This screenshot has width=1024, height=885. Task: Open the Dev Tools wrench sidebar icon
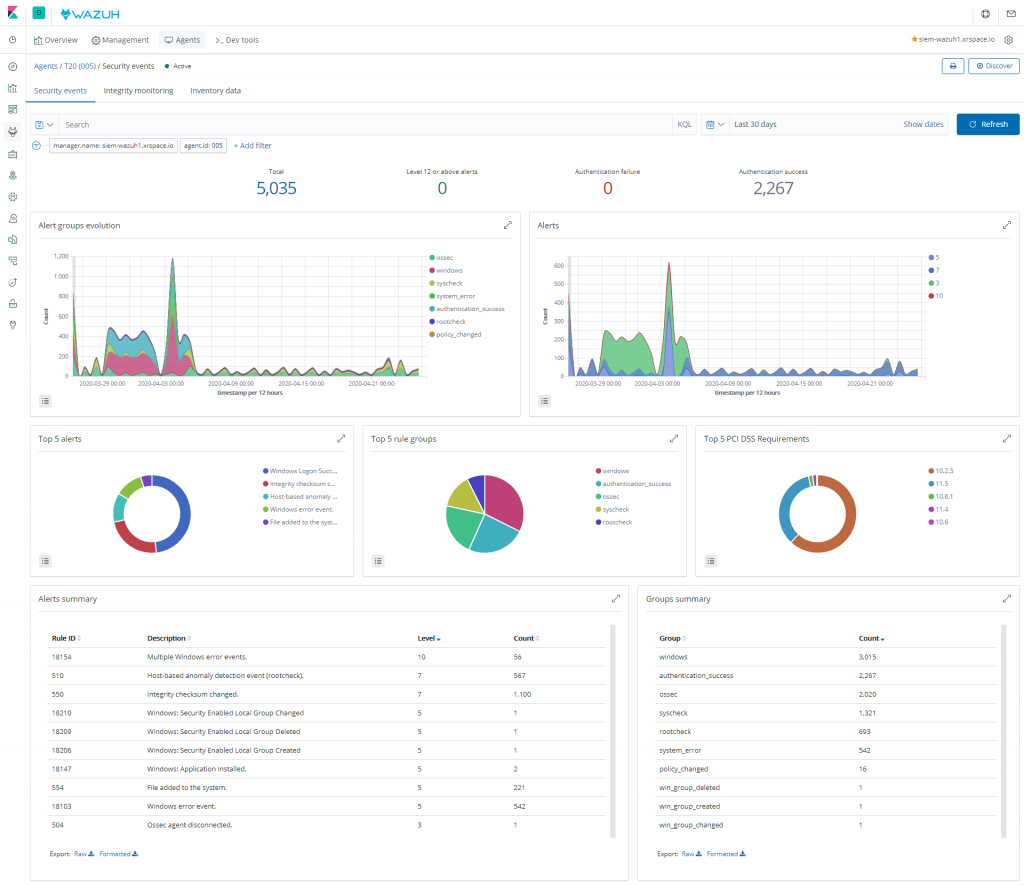pyautogui.click(x=12, y=325)
